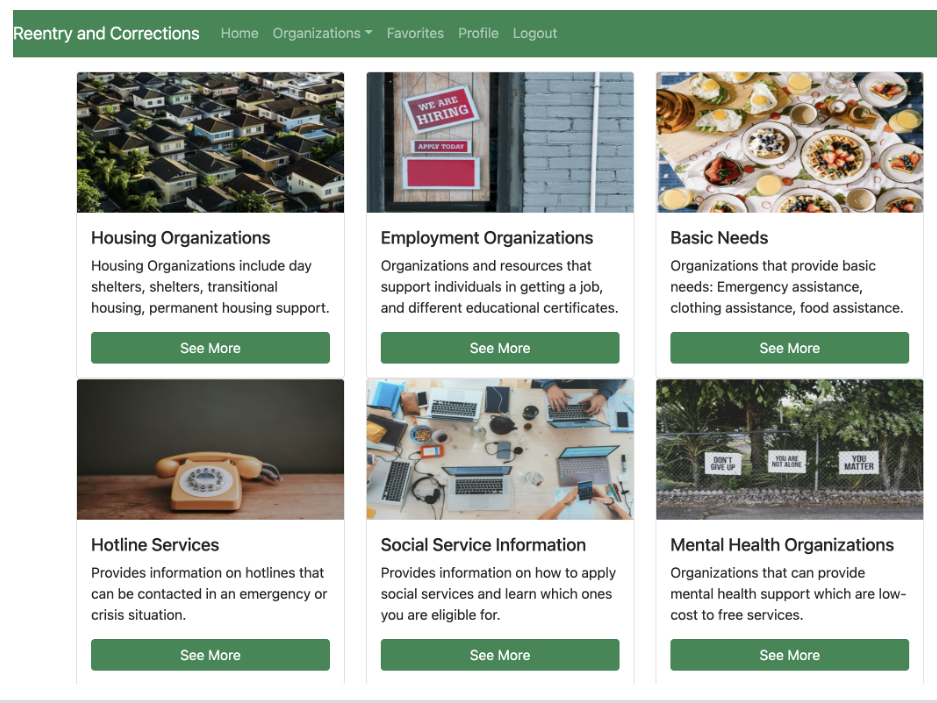See more Housing Organizations
This screenshot has width=937, height=703.
pos(210,348)
